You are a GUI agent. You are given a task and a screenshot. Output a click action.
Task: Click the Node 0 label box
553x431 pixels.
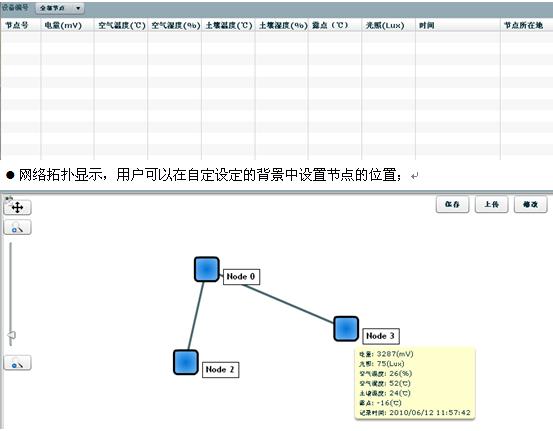(241, 277)
